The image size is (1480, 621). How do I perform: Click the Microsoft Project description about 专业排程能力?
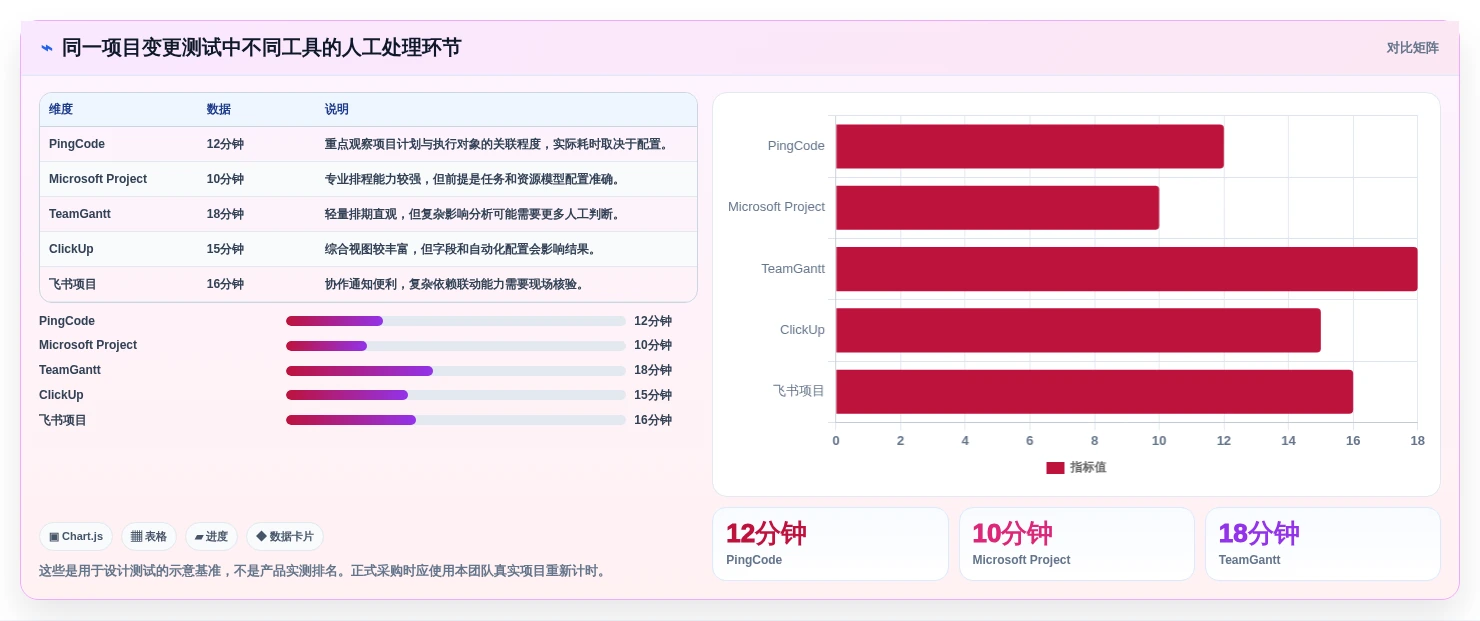pos(475,179)
